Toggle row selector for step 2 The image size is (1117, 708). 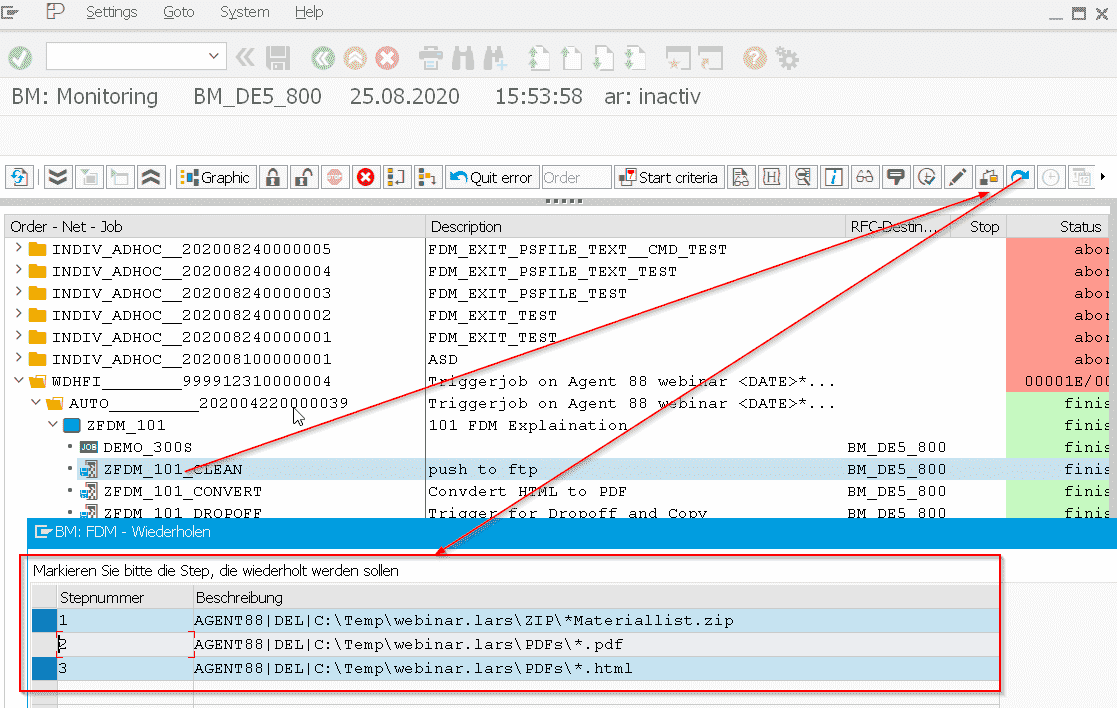[44, 645]
